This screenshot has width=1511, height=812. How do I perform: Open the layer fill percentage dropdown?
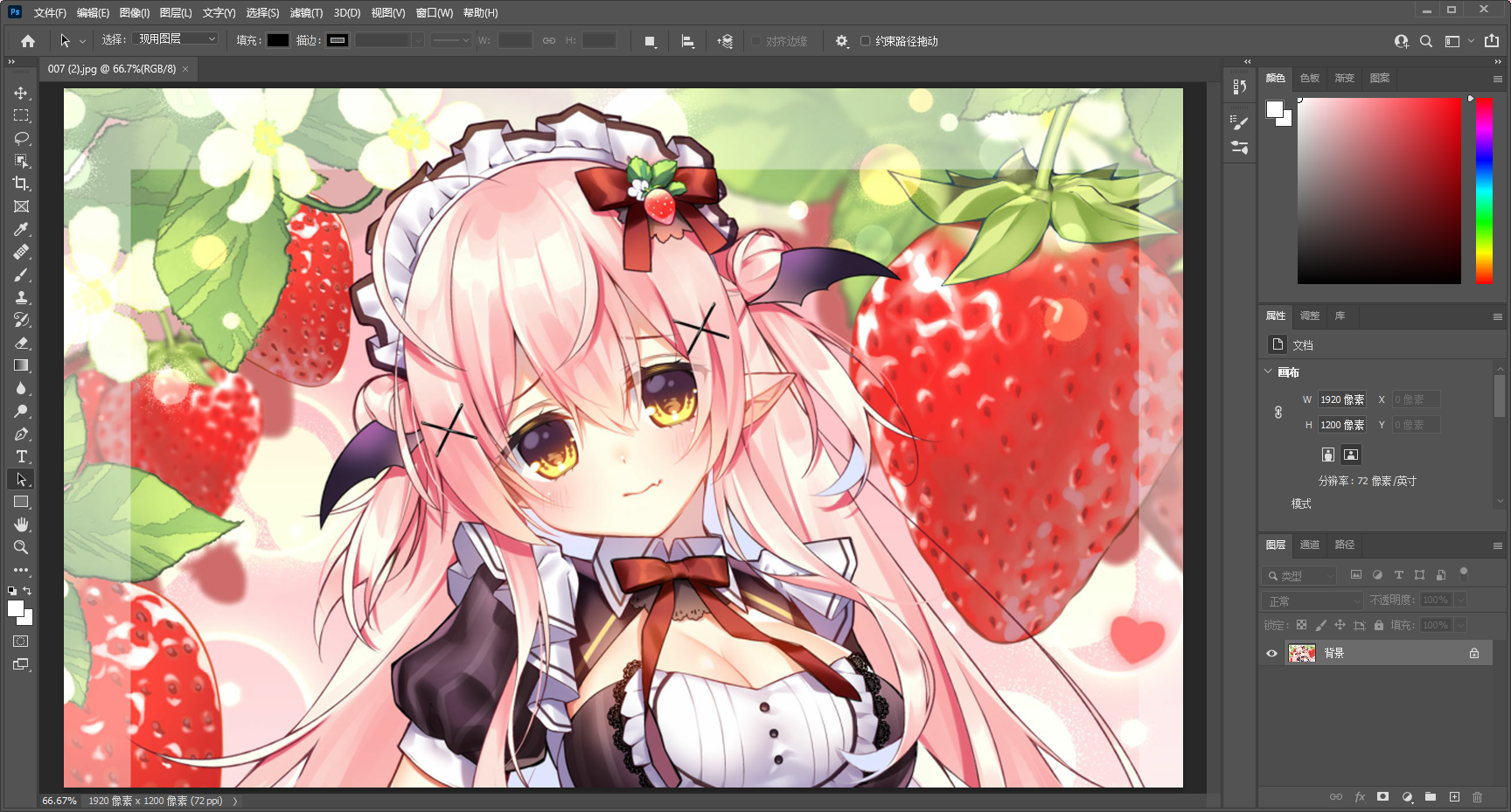click(x=1460, y=625)
